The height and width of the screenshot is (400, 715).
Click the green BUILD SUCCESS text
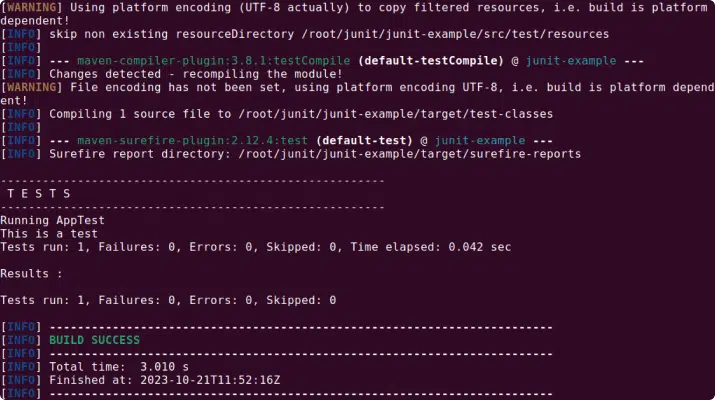94,340
